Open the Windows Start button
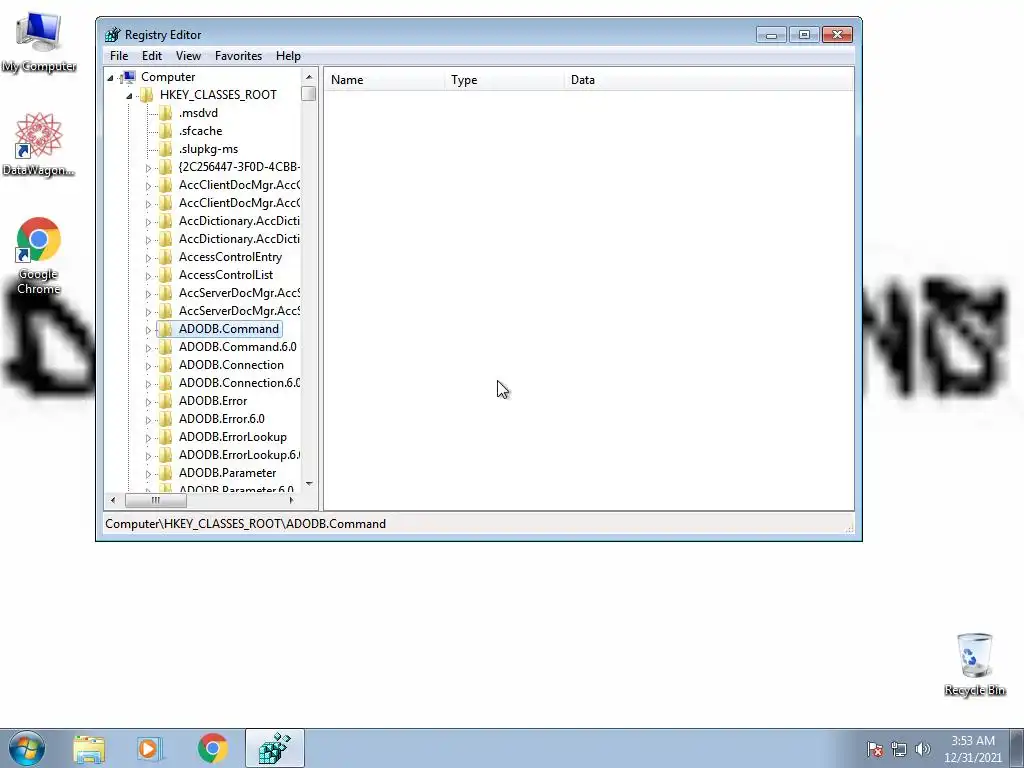This screenshot has height=768, width=1024. pyautogui.click(x=27, y=748)
